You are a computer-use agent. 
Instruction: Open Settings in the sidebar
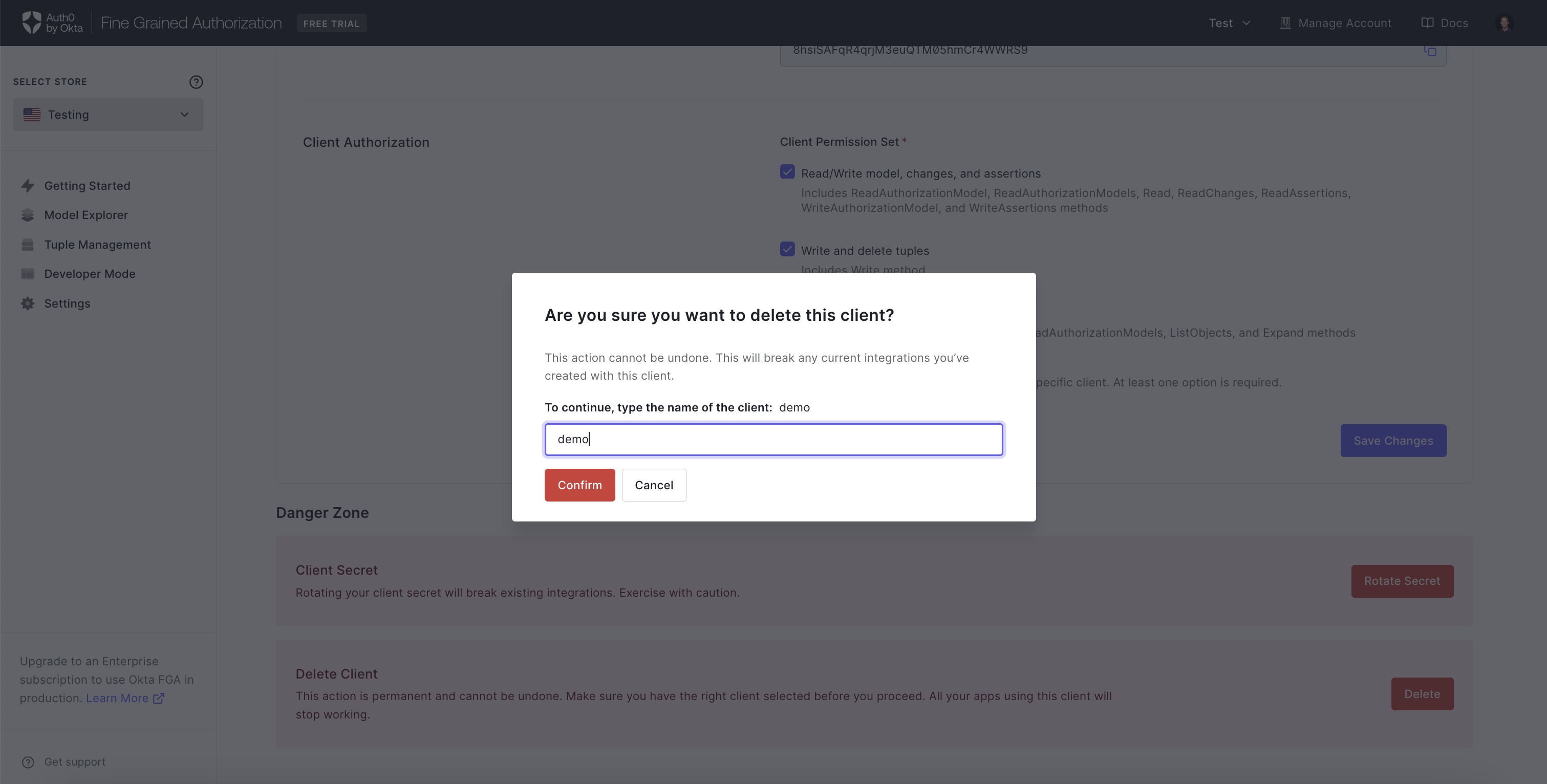(67, 303)
